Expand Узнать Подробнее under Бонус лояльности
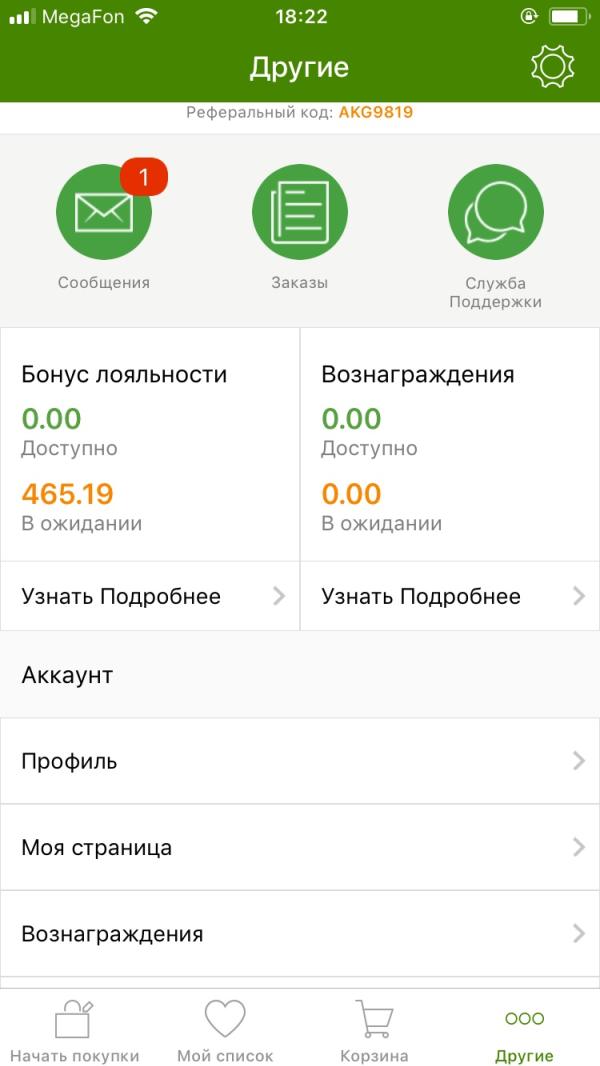 coord(150,596)
